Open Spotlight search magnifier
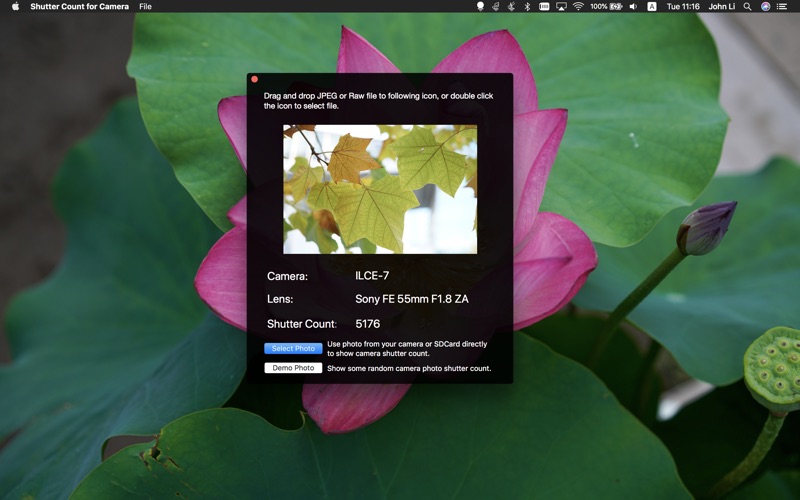Viewport: 800px width, 500px height. coord(747,7)
